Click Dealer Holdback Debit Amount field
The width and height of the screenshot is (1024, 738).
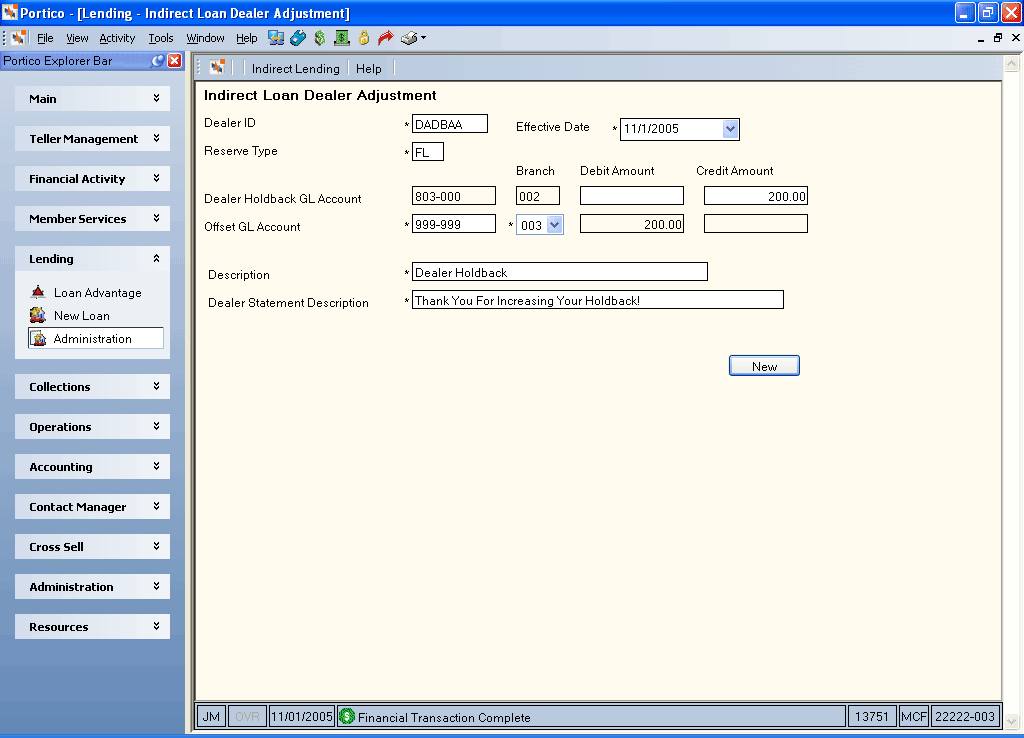coord(632,196)
